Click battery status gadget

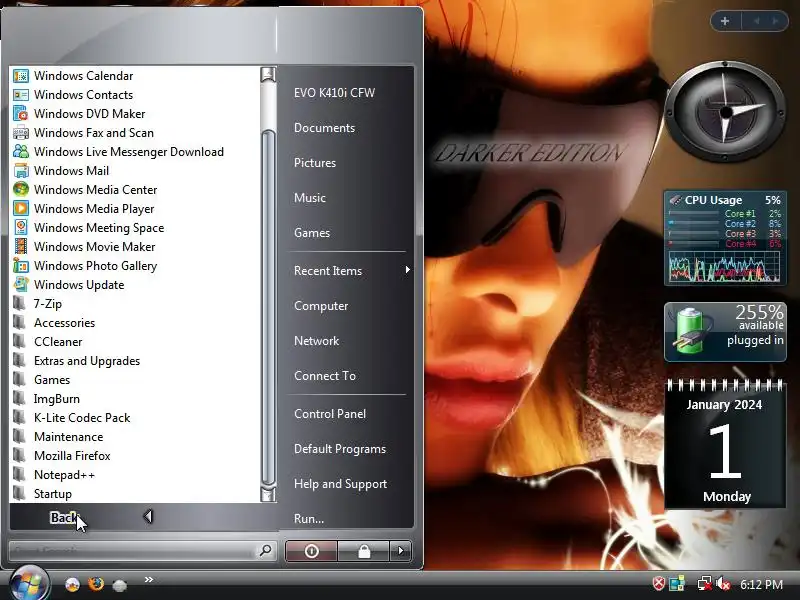[x=725, y=332]
